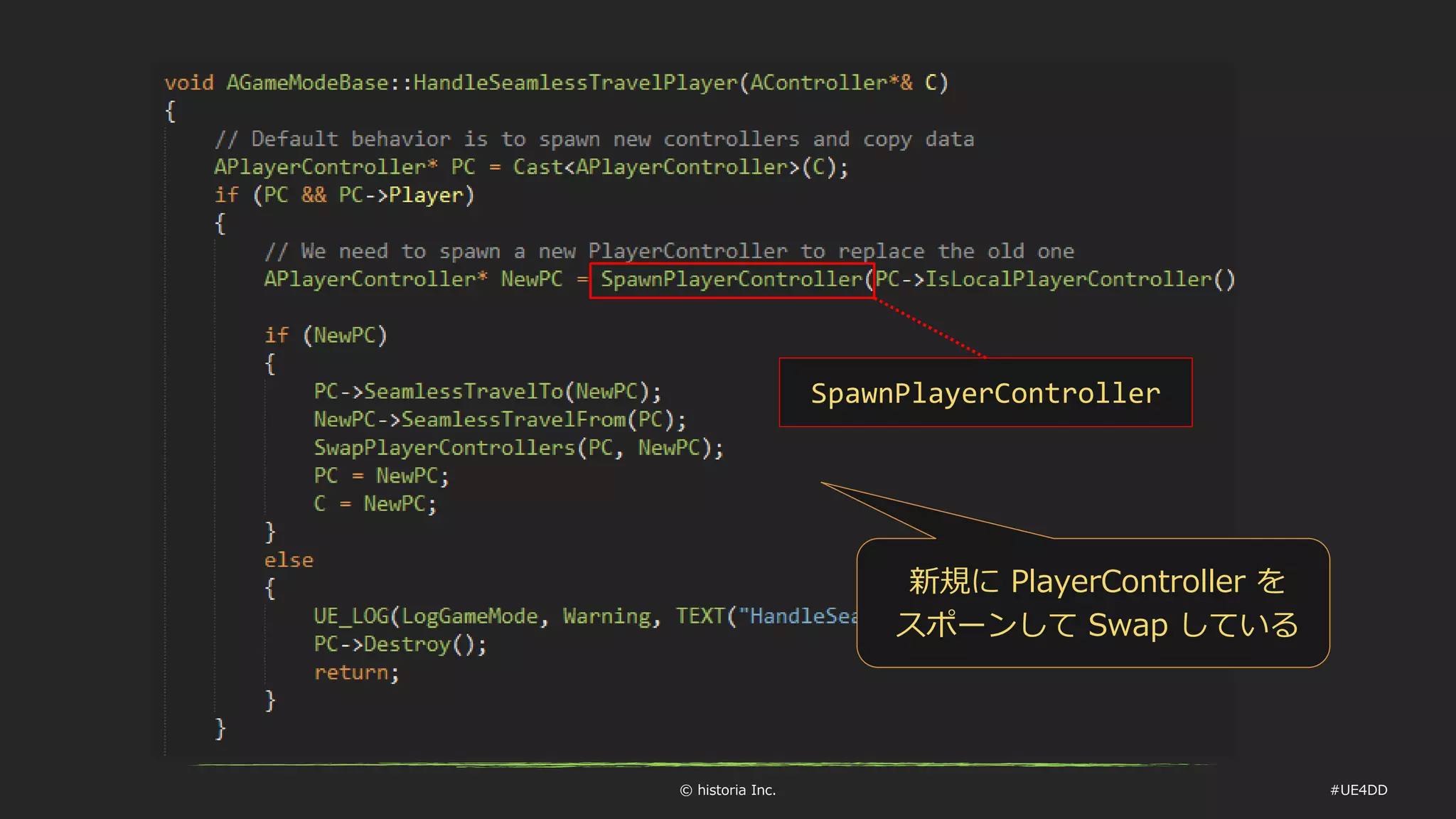Viewport: 1456px width, 819px height.
Task: Click the PC->SeamlessTravelTo(NewPC); line
Action: [x=488, y=392]
